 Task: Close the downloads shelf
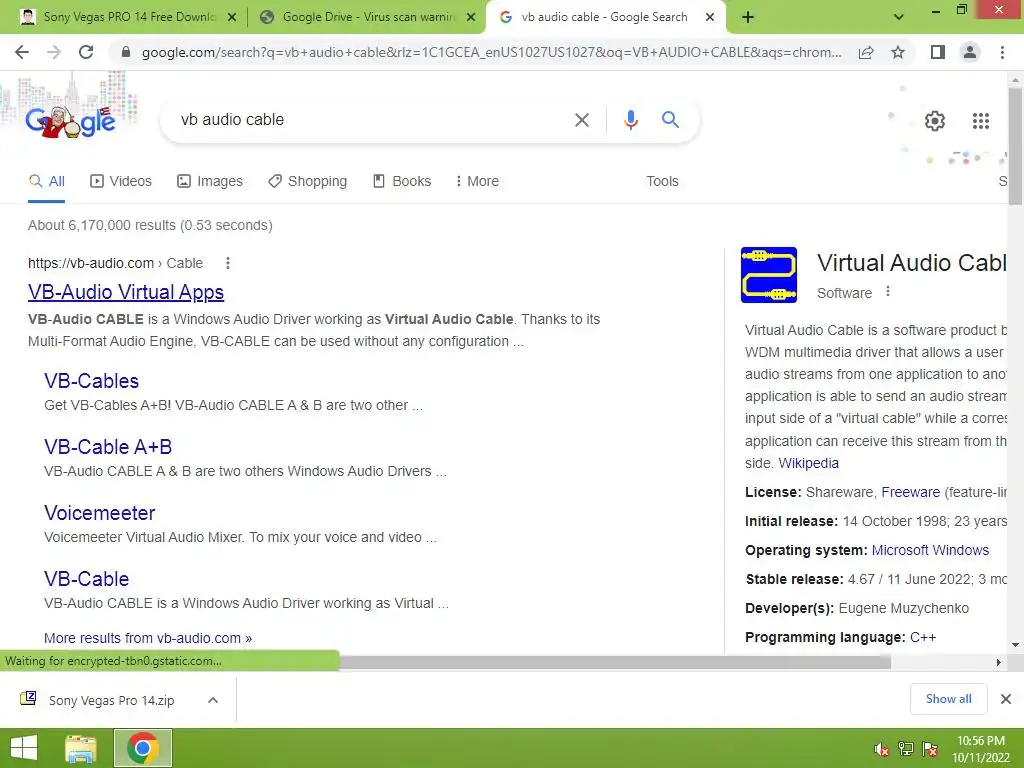pos(1006,699)
